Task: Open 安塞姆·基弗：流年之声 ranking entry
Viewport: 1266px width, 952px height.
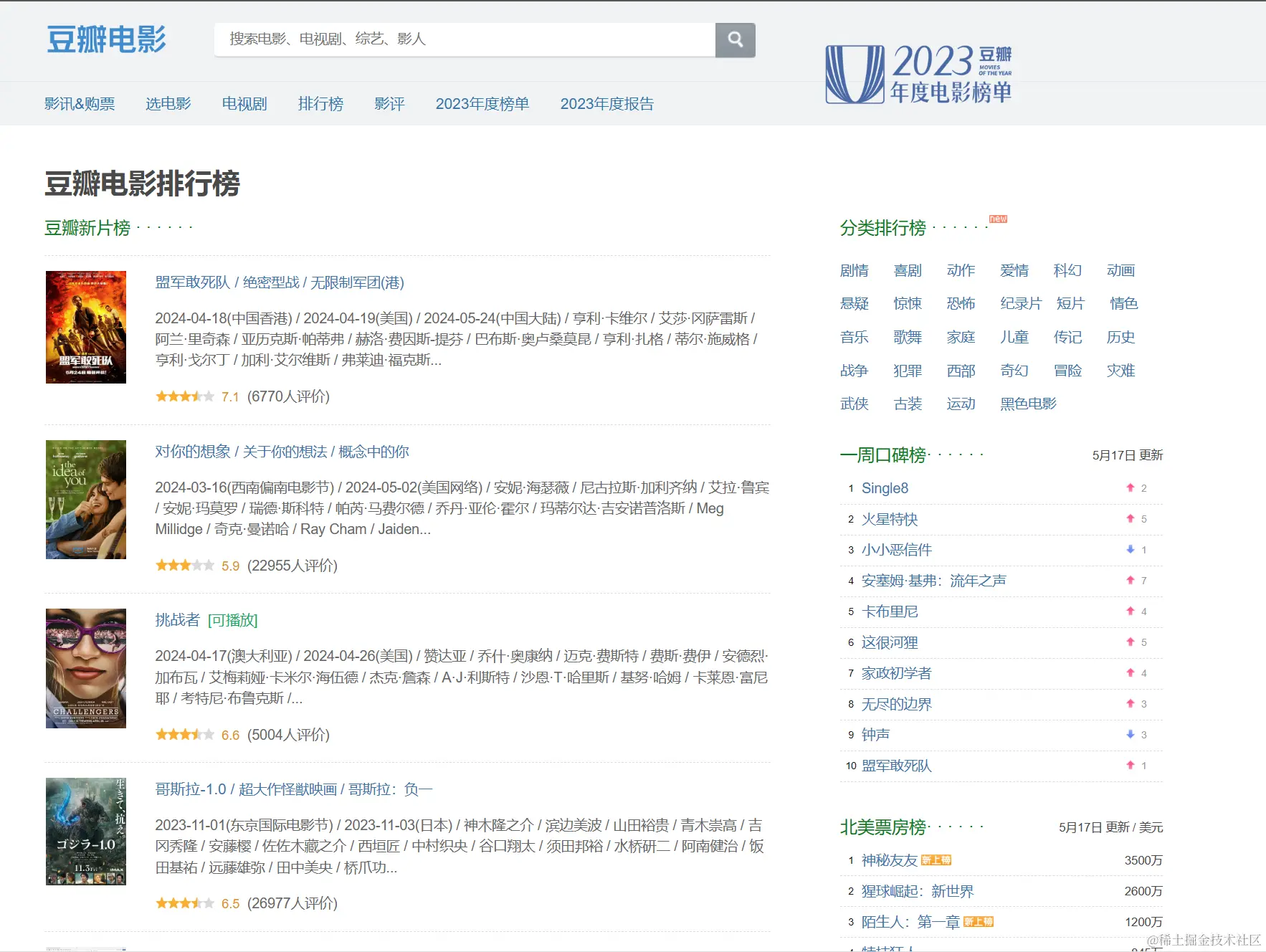Action: [x=934, y=581]
